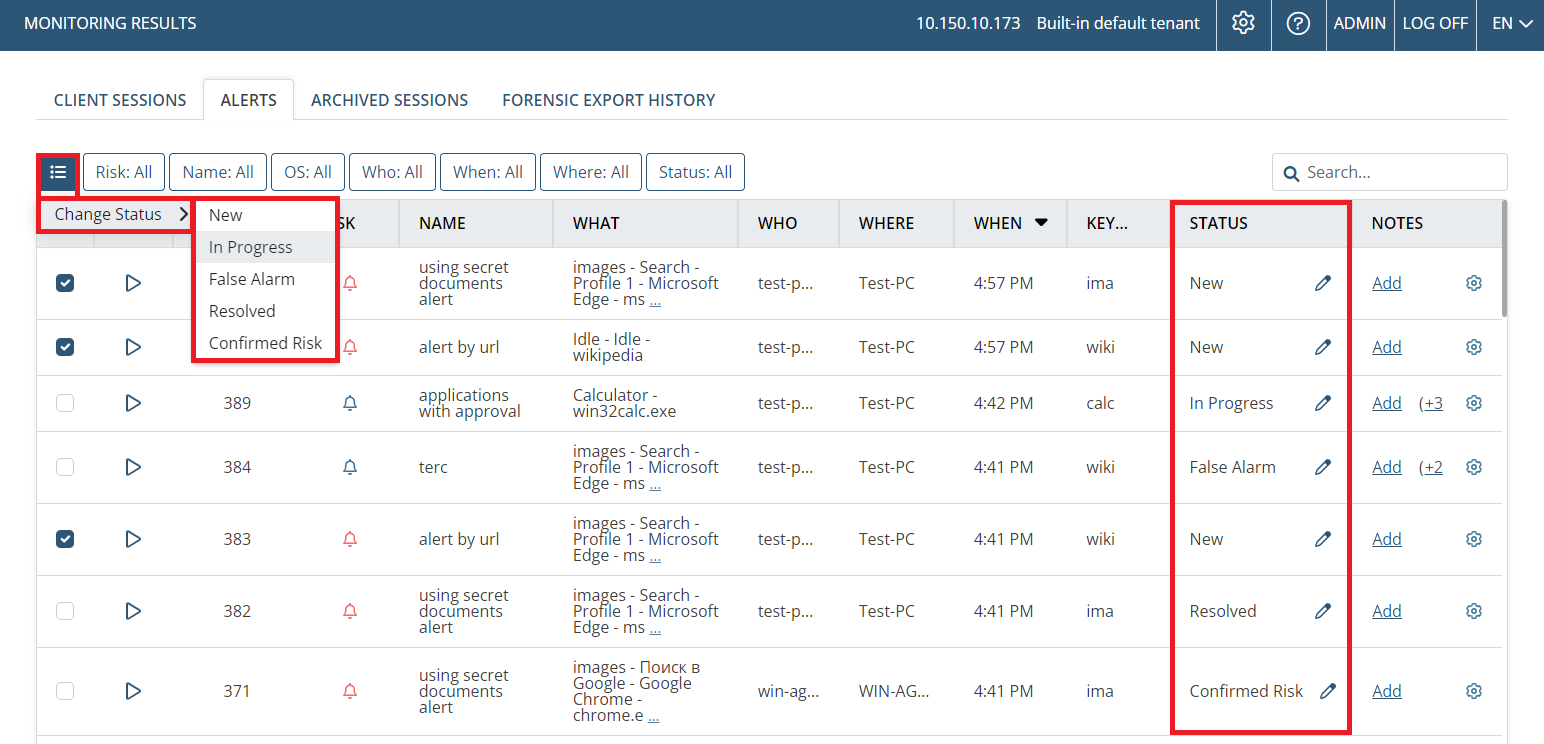1544x744 pixels.
Task: Check the checkbox for alert 389
Action: click(x=65, y=403)
